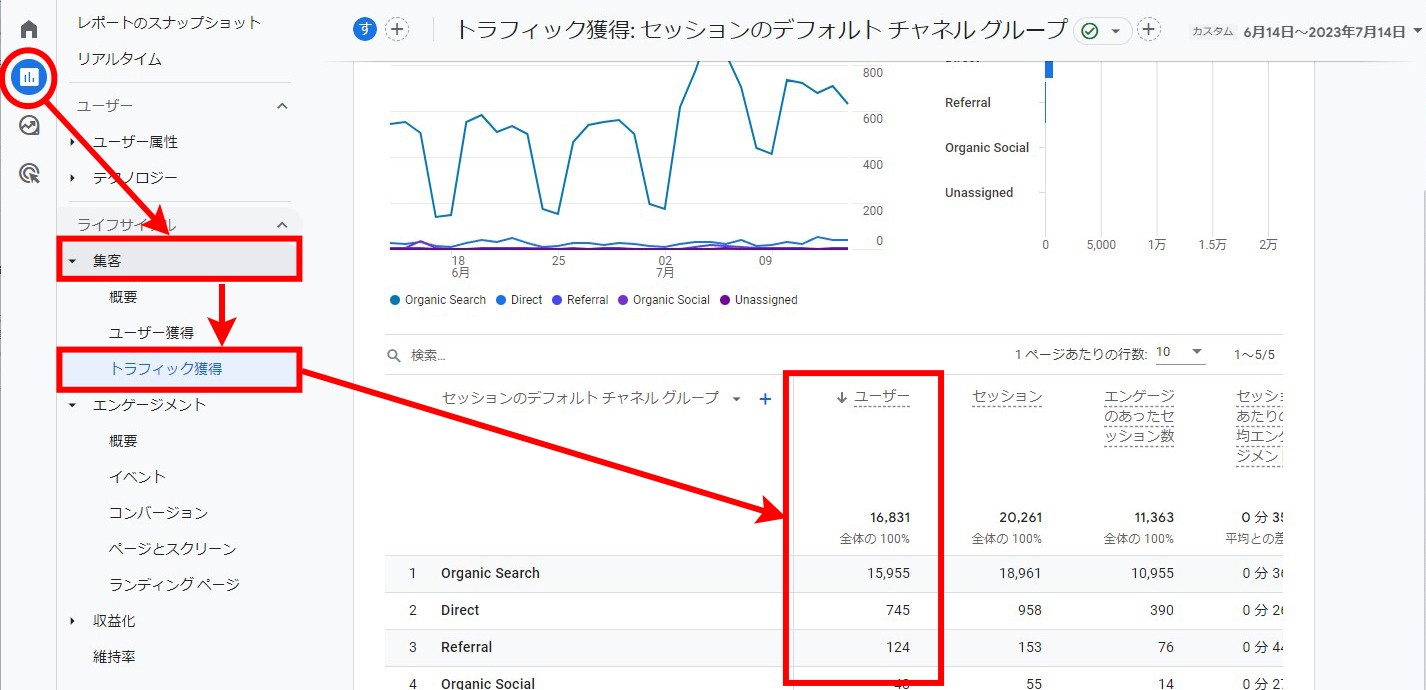The height and width of the screenshot is (690, 1426).
Task: Click the Organic Search row label
Action: coord(490,573)
